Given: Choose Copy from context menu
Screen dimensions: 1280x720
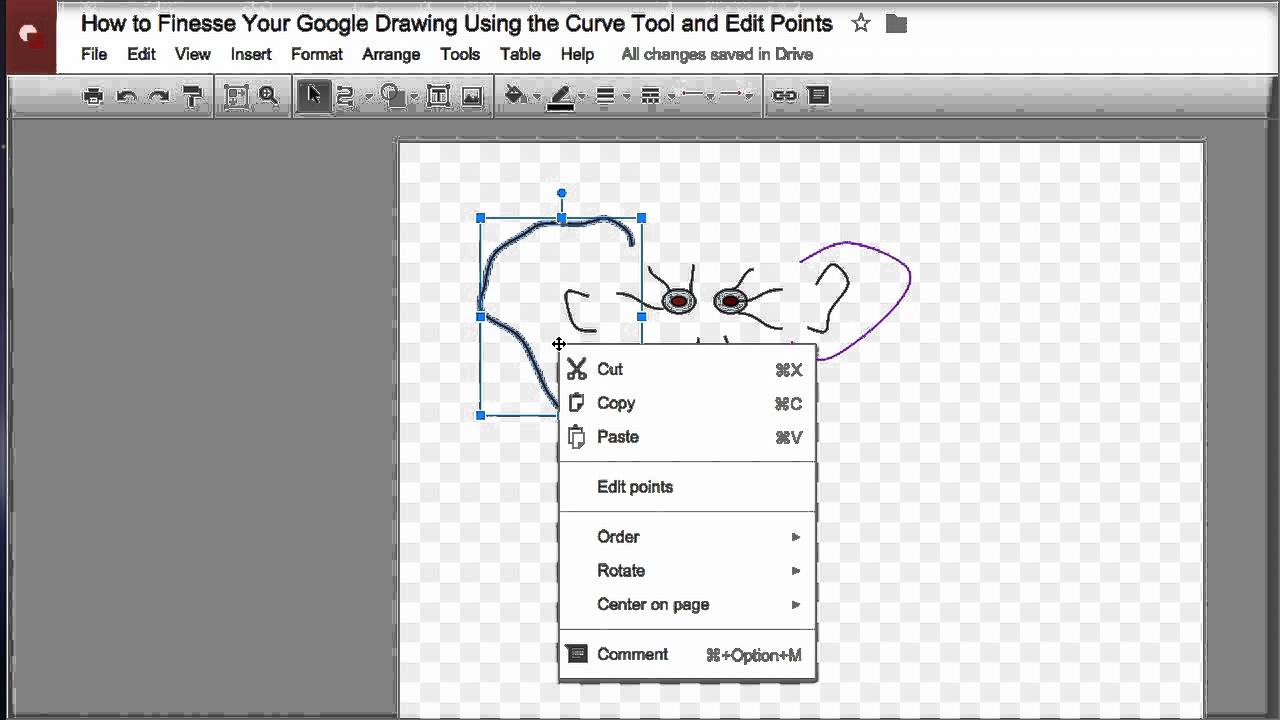Looking at the screenshot, I should point(687,404).
